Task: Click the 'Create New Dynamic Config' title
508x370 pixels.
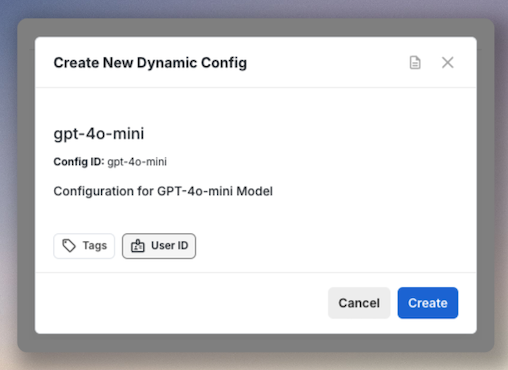Action: coord(150,63)
